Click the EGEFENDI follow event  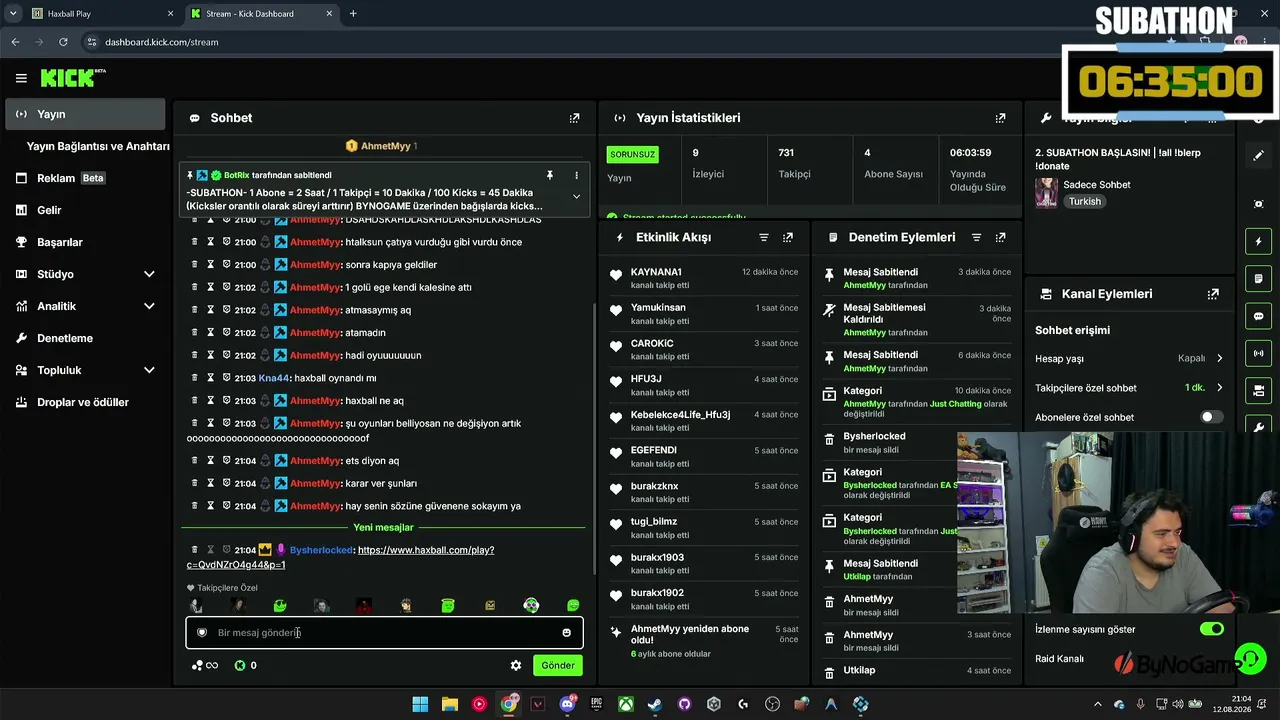tap(706, 457)
